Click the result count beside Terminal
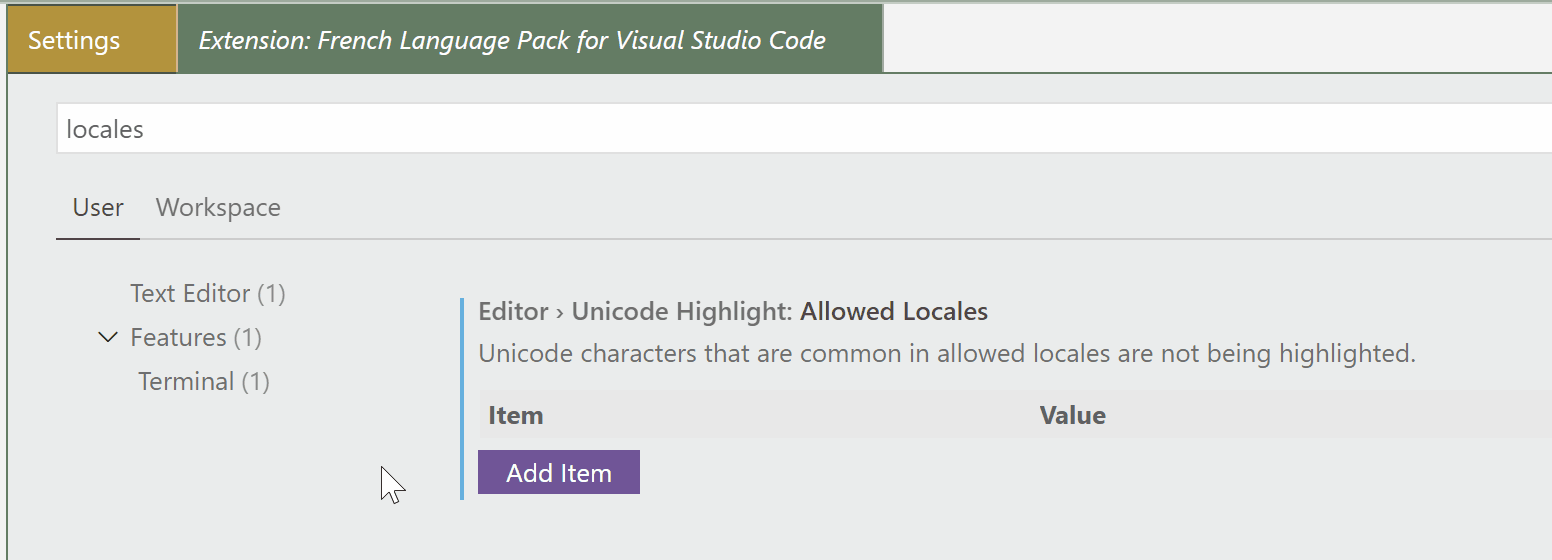The width and height of the screenshot is (1552, 560). (255, 382)
